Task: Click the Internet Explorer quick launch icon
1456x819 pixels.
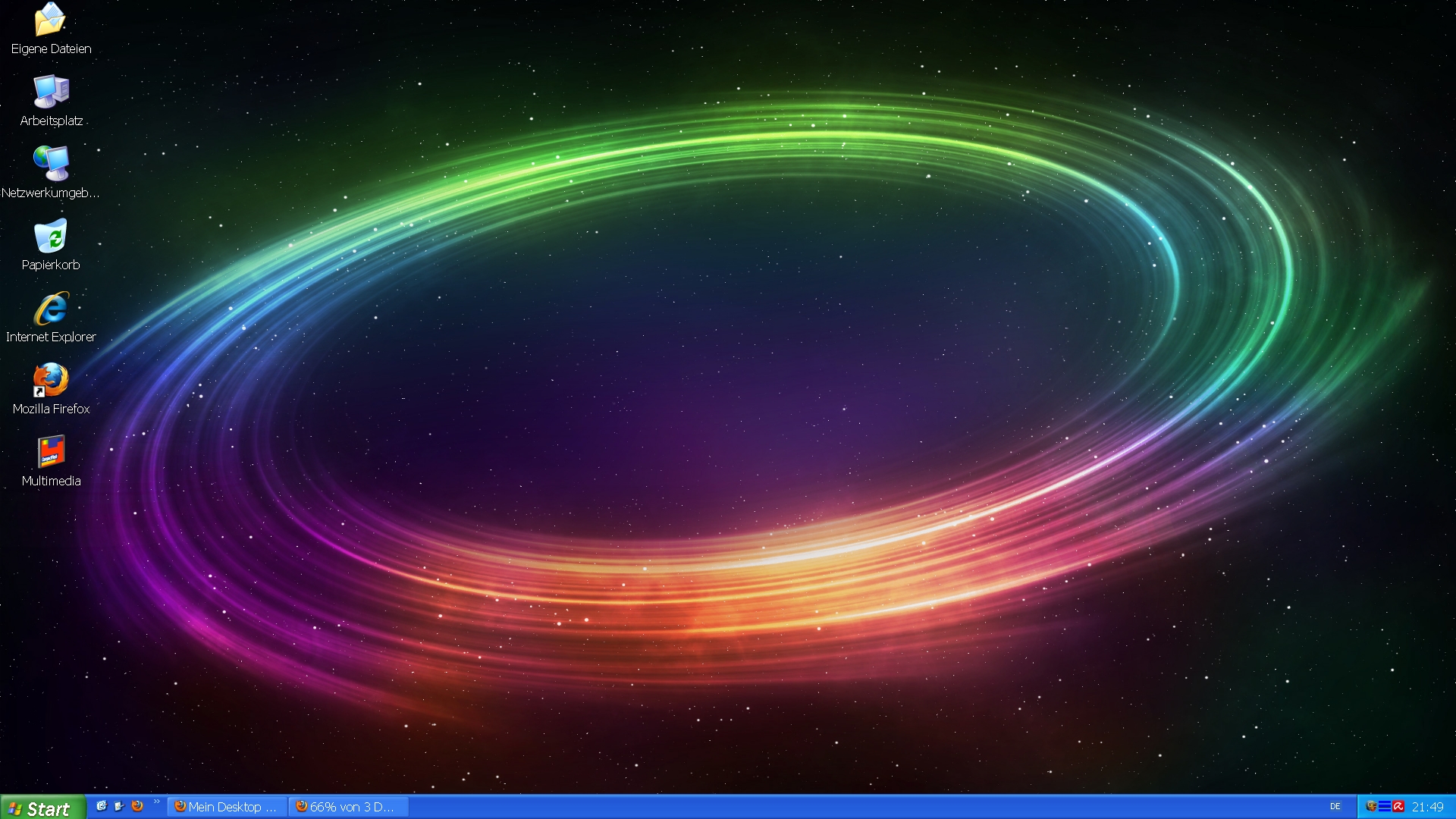Action: pos(101,806)
